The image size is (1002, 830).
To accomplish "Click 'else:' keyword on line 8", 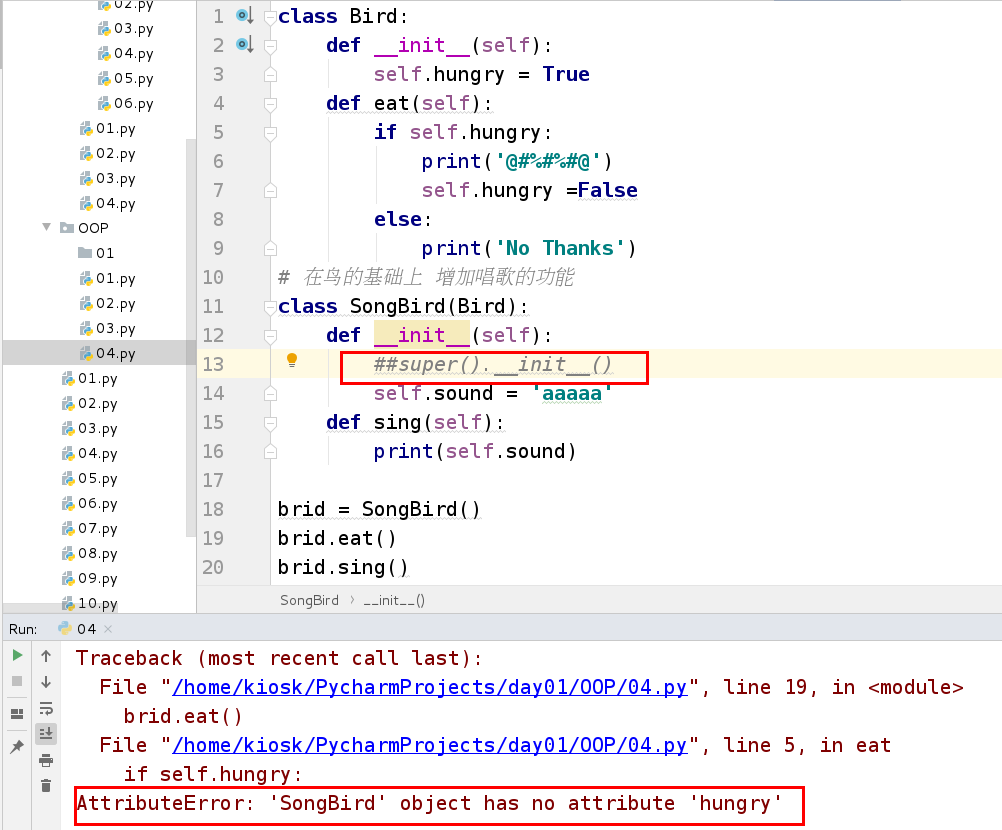I will point(403,219).
